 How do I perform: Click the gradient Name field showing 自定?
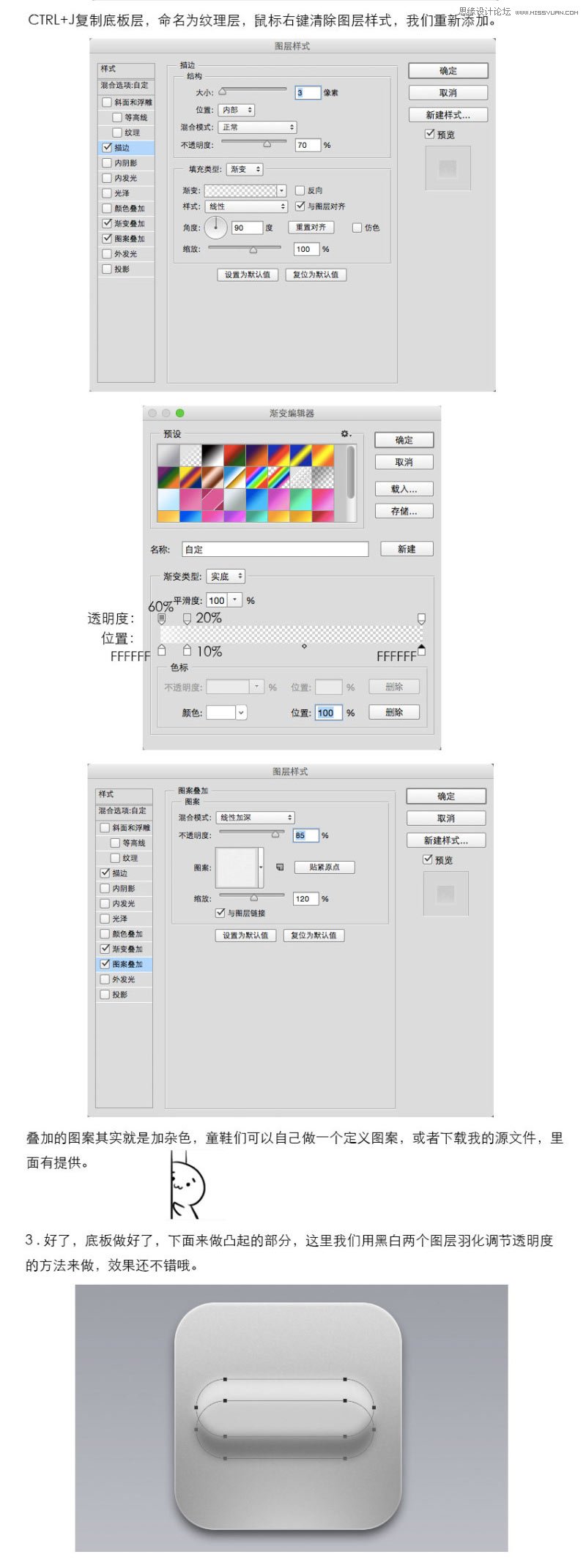(x=275, y=549)
